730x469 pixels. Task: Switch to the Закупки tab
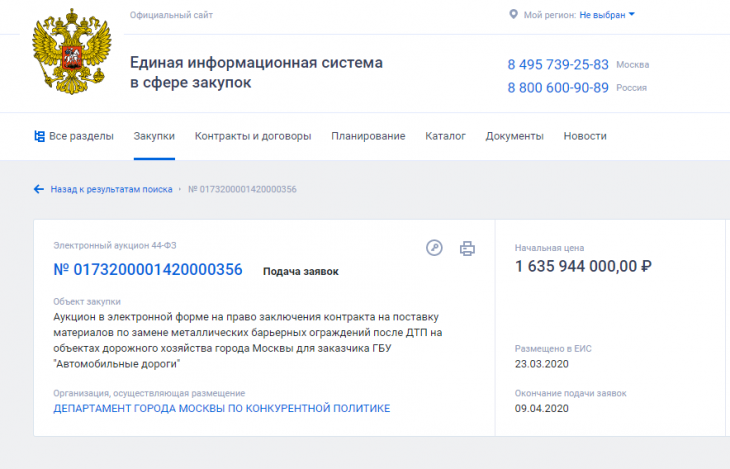pyautogui.click(x=154, y=136)
